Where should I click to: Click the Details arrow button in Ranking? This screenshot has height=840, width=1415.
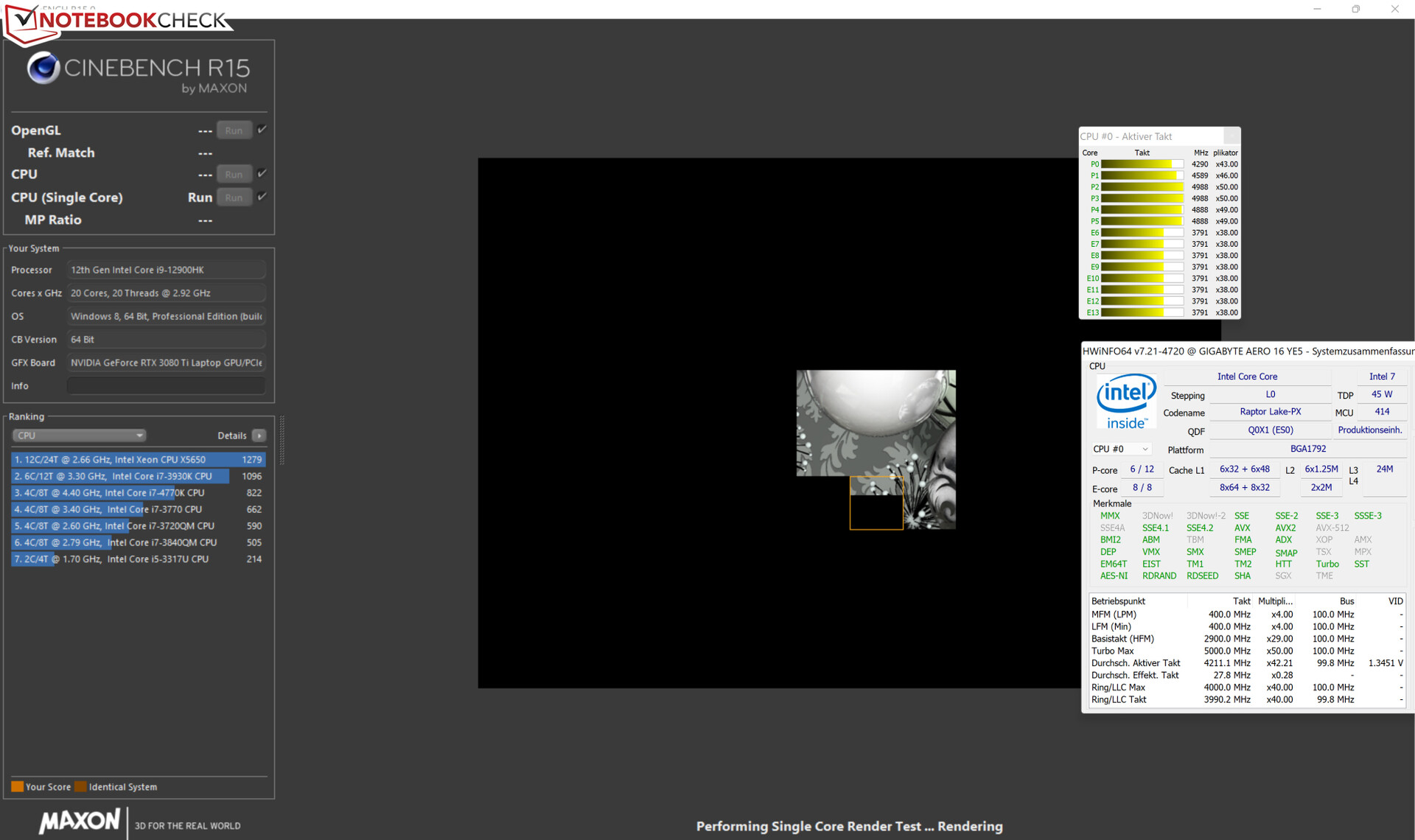click(x=259, y=435)
